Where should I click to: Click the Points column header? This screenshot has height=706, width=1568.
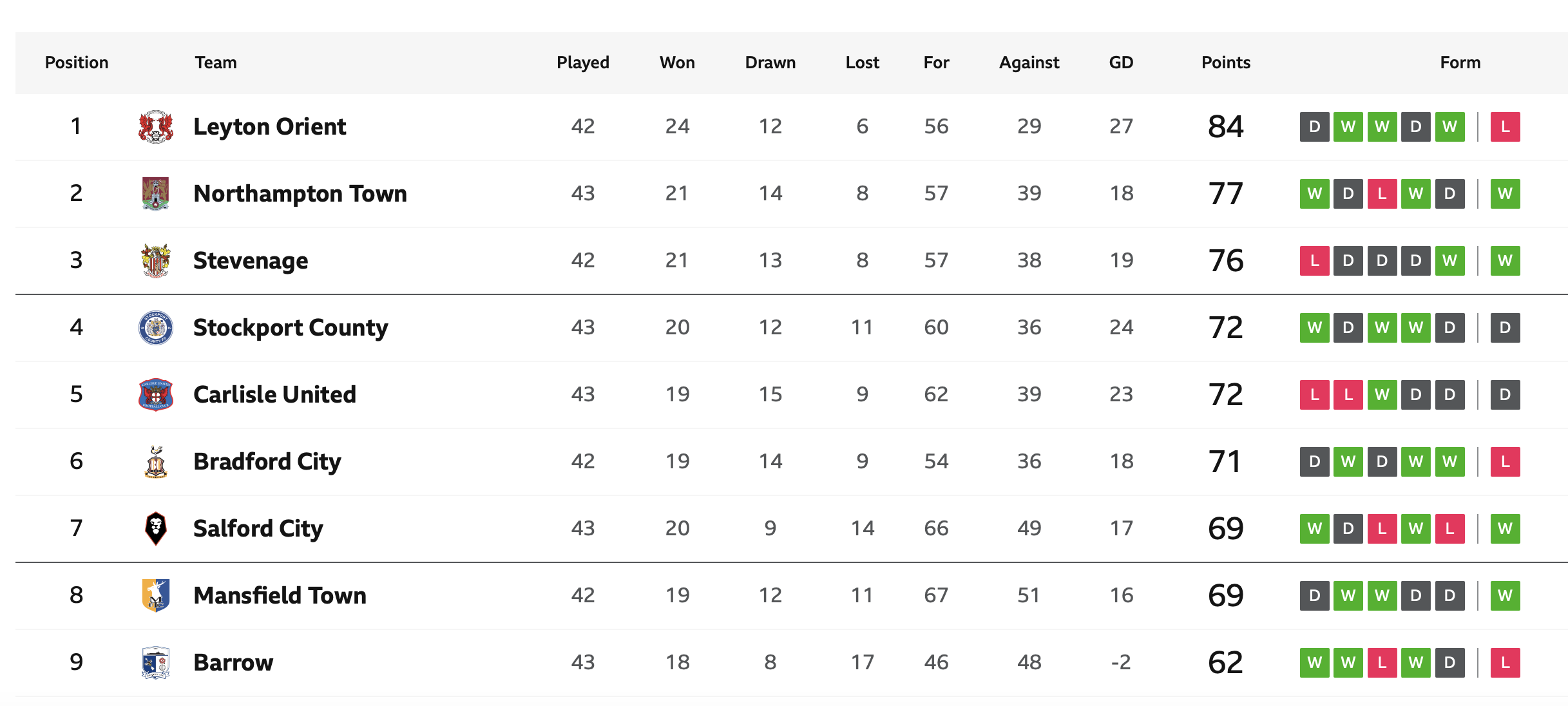tap(1226, 62)
